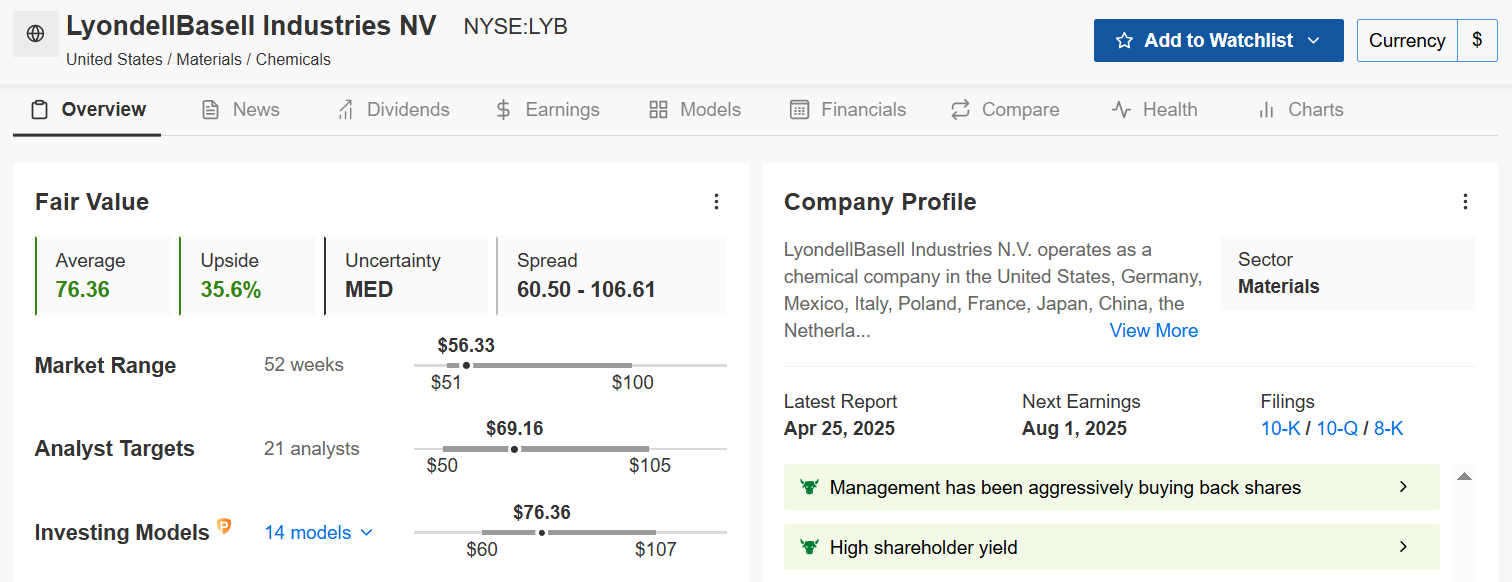Click View More in company description

pos(1154,331)
